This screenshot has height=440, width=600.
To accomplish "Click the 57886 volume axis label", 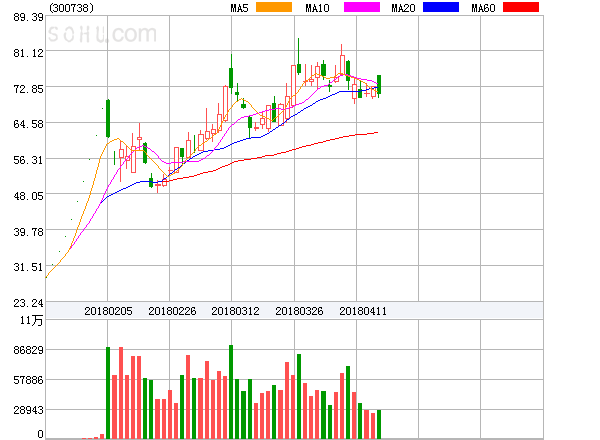I will point(28,380).
